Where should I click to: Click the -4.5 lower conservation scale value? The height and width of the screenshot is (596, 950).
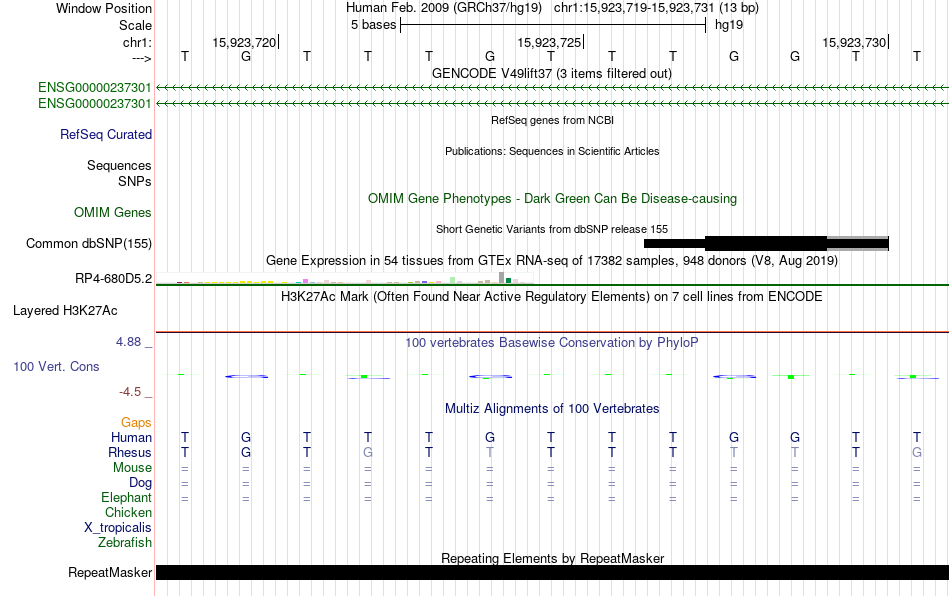(130, 392)
